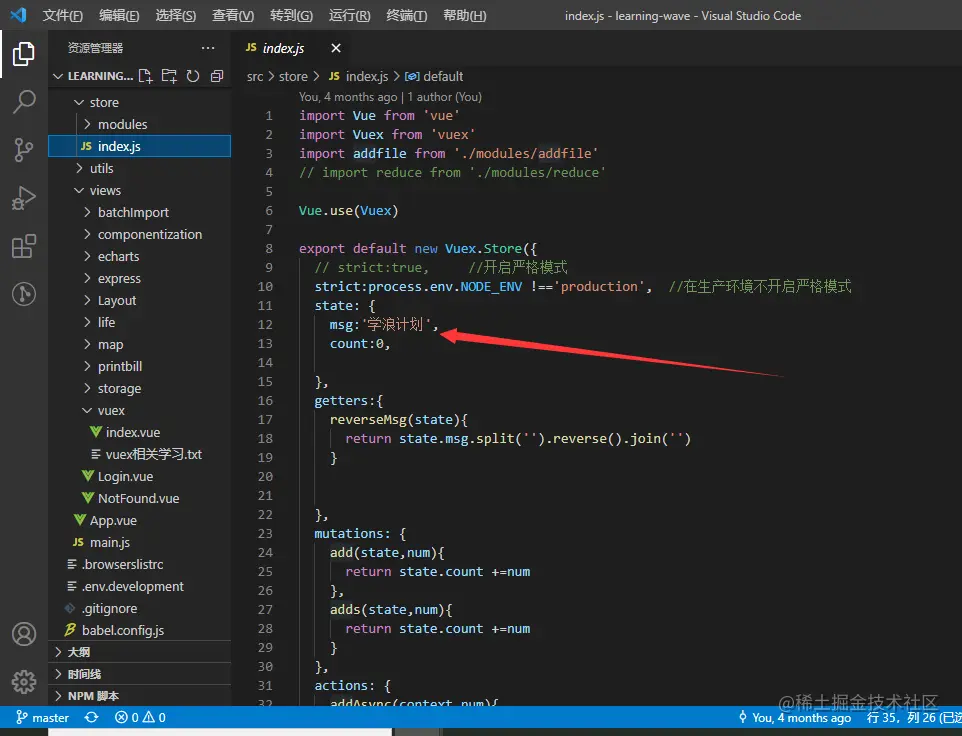Open the Extensions view
Screen dimensions: 962x736
pyautogui.click(x=23, y=246)
